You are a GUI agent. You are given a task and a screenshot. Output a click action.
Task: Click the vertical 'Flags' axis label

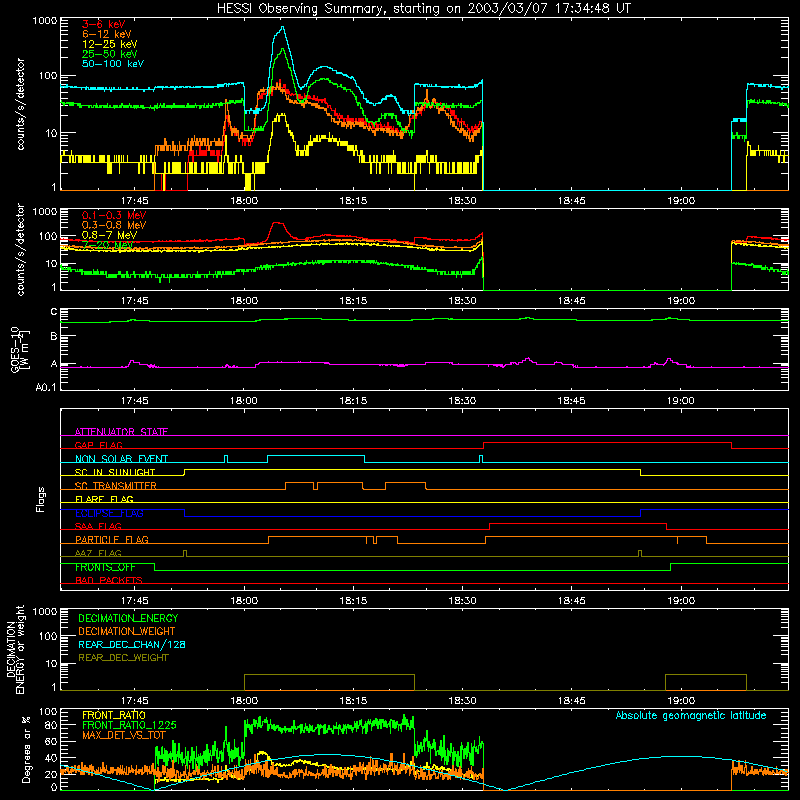pos(41,499)
